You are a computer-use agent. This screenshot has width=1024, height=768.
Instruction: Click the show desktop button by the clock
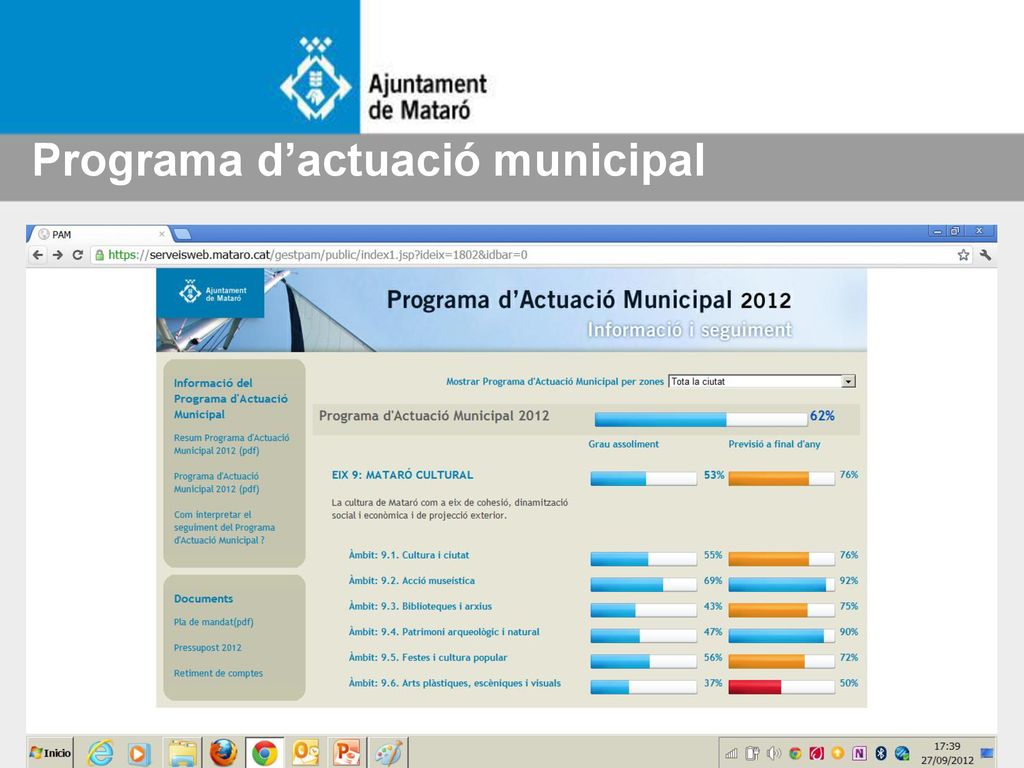point(987,754)
